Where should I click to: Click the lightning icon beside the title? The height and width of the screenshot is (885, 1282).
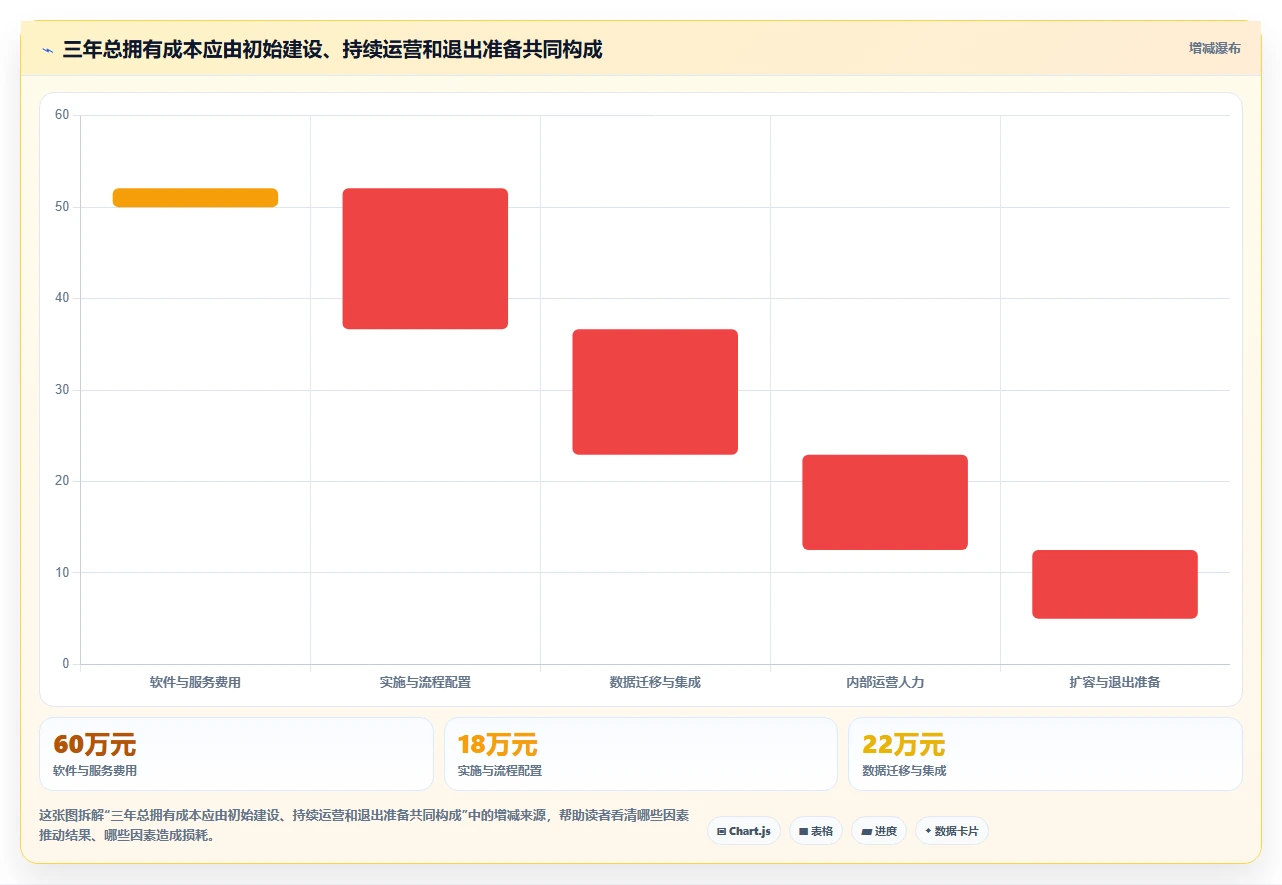tap(47, 49)
